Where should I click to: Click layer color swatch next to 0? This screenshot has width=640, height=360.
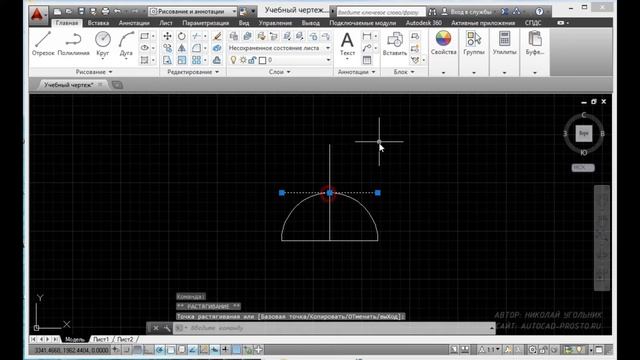click(x=262, y=60)
